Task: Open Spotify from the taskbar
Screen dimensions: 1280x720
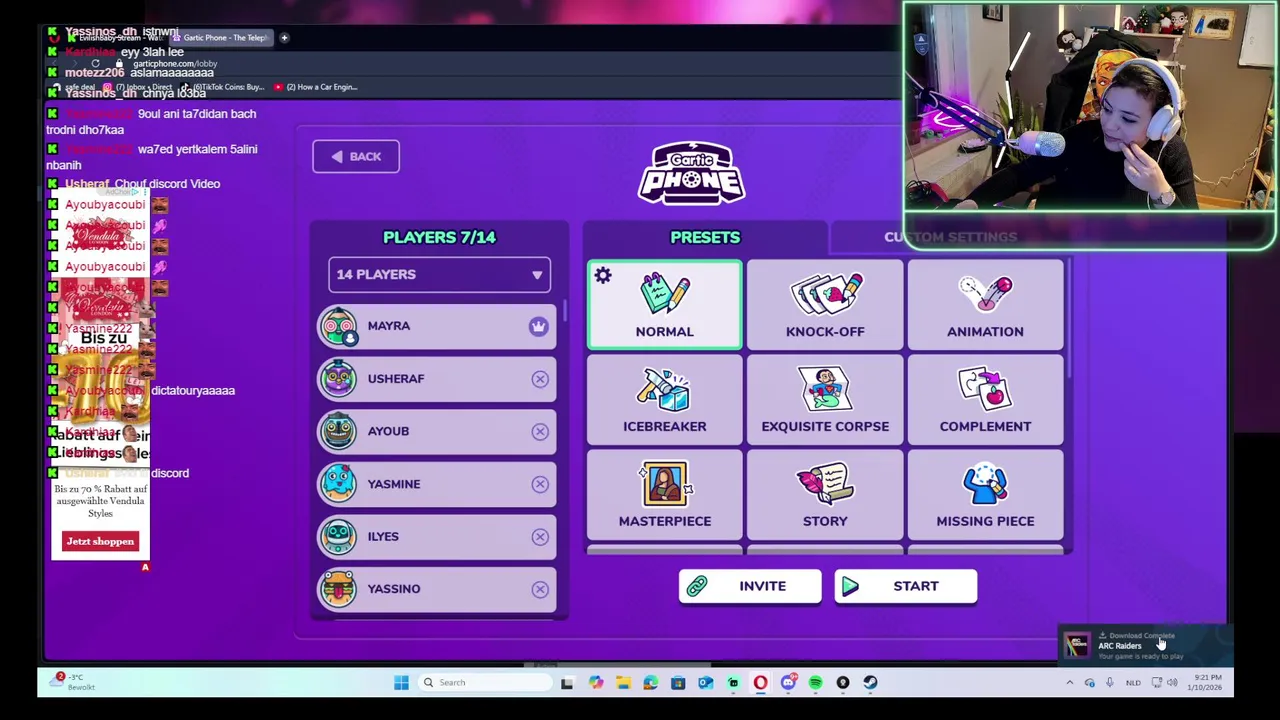Action: (815, 683)
